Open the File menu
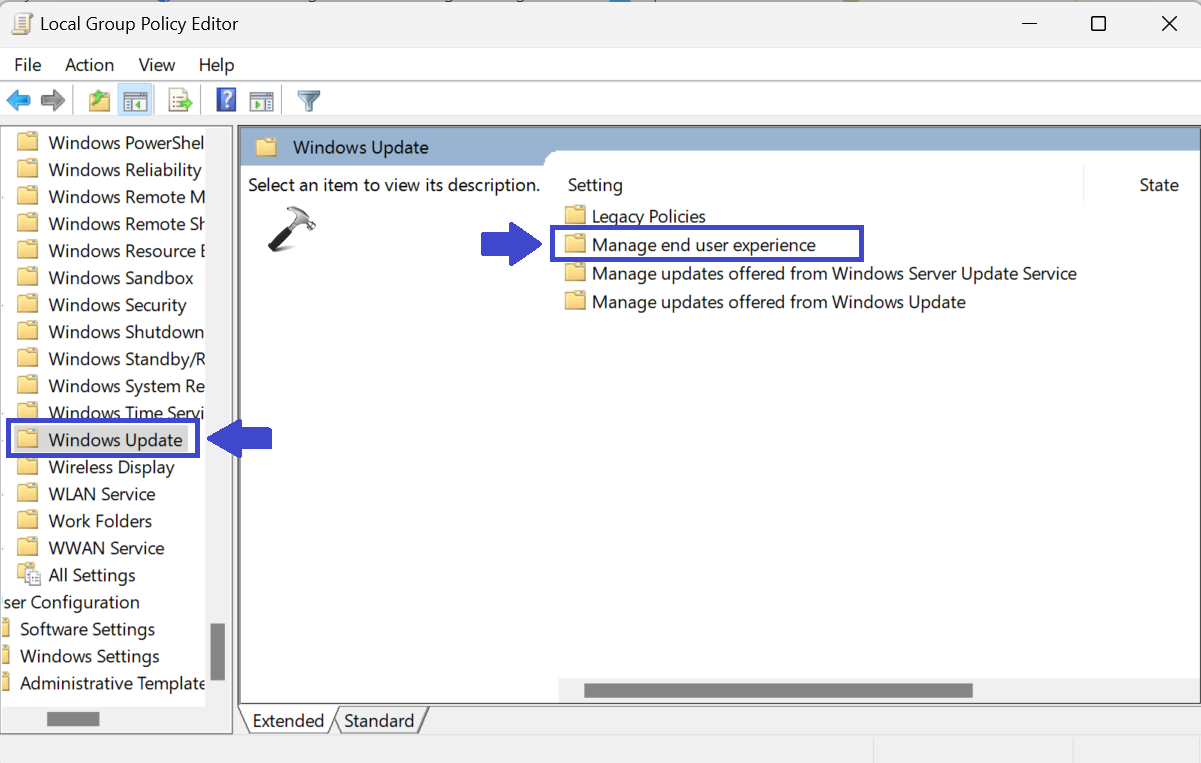 pyautogui.click(x=28, y=65)
